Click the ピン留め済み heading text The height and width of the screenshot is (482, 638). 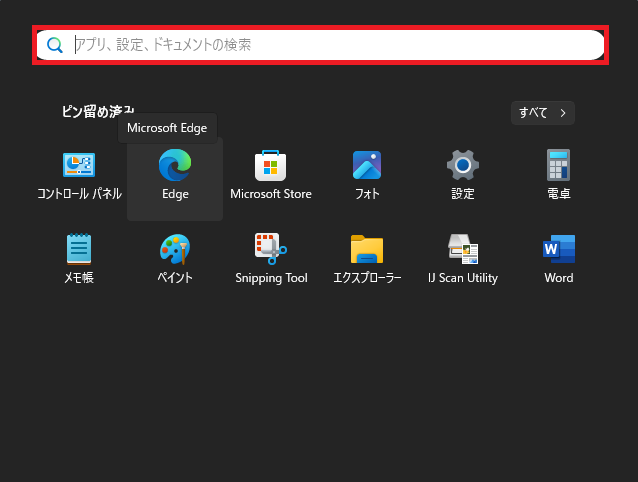tap(98, 111)
